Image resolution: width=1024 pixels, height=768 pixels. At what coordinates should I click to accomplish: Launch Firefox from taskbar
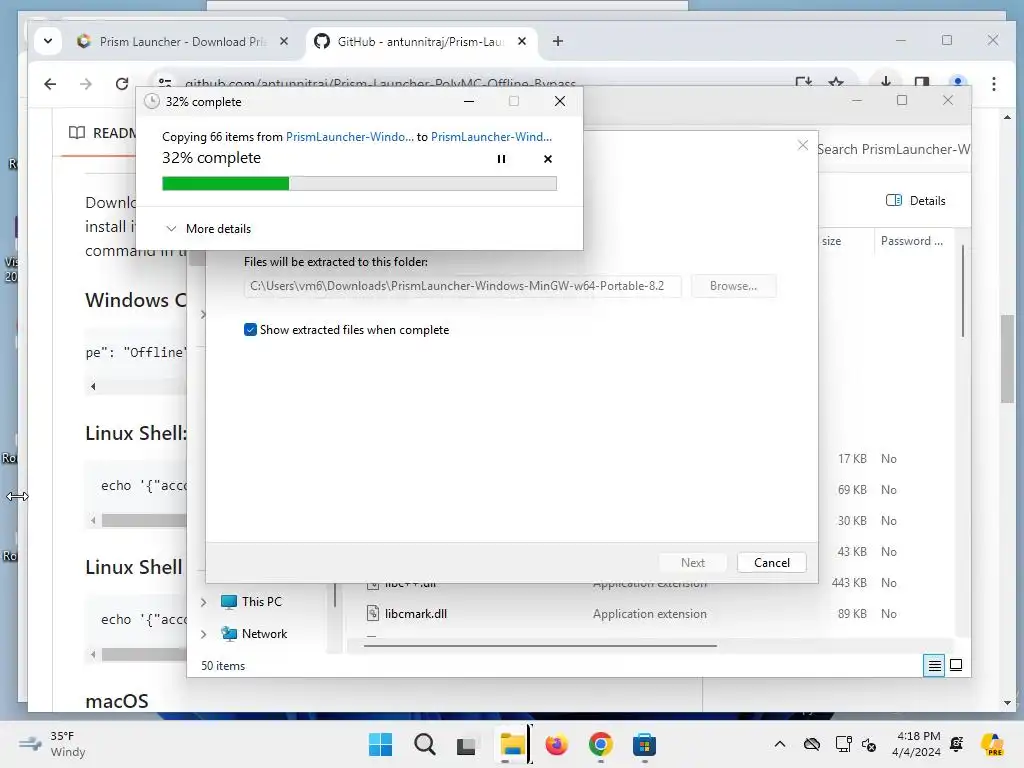coord(556,744)
